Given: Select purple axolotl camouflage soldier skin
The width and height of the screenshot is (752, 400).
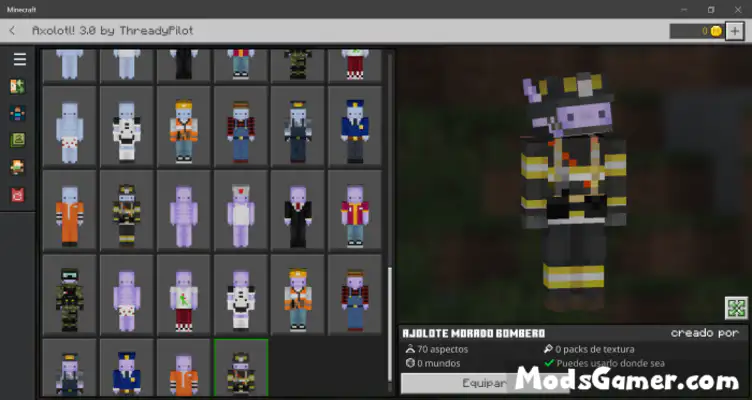Looking at the screenshot, I should pos(70,295).
